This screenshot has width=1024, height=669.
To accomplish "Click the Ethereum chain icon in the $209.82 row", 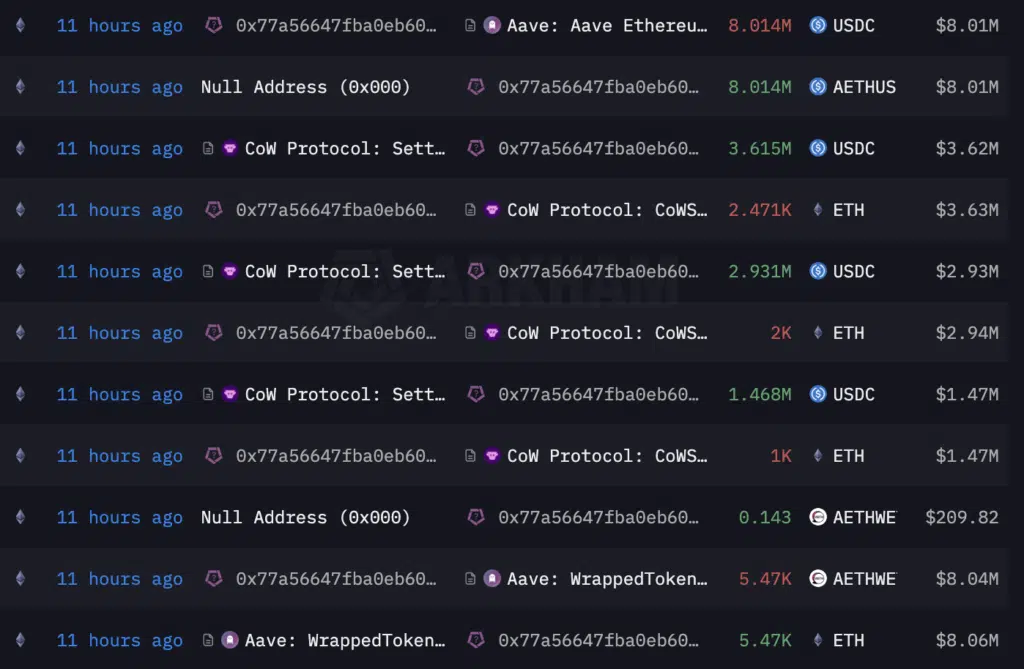I will 20,517.
